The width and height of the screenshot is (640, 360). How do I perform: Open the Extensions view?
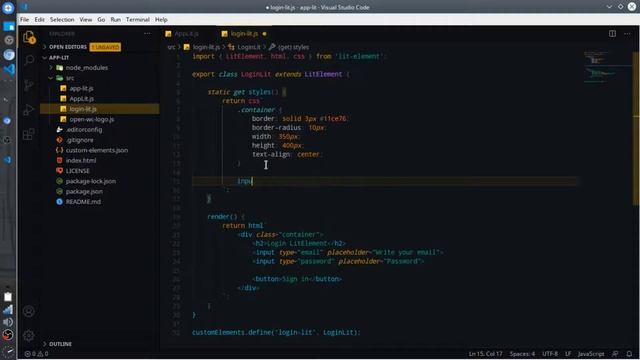(29, 134)
